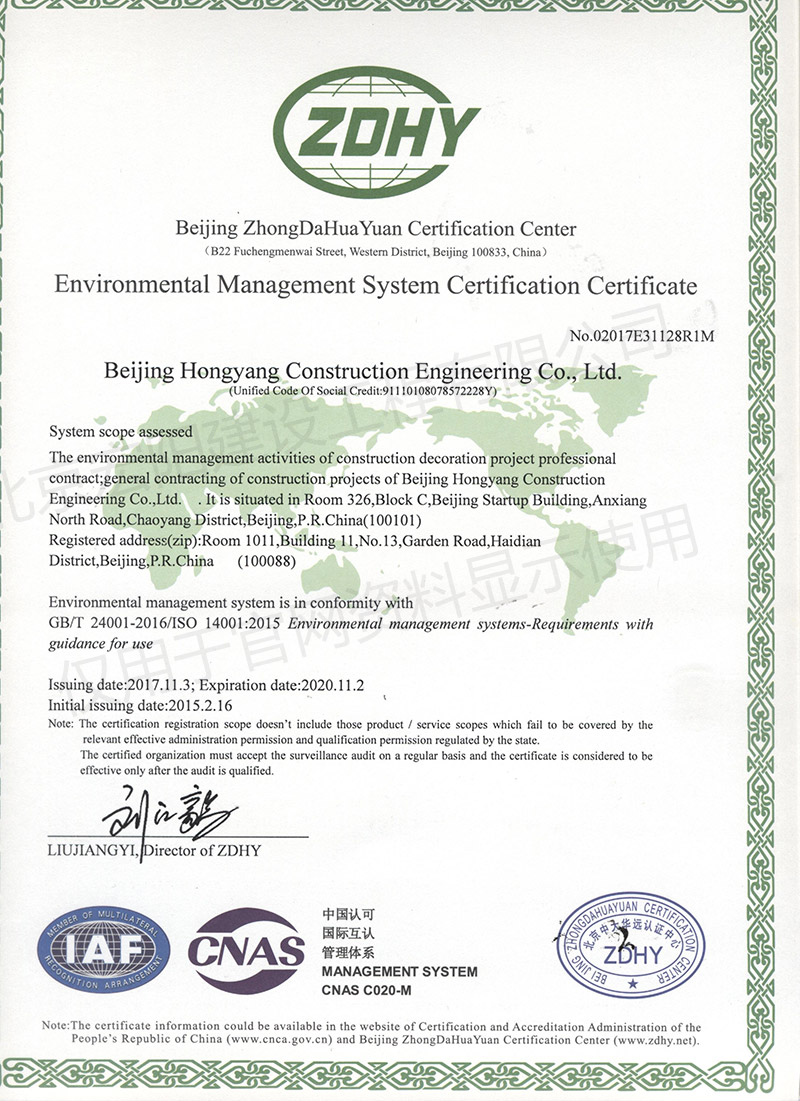Click the round blue ZDHY certification stamp
Image resolution: width=800 pixels, height=1101 pixels.
point(629,944)
